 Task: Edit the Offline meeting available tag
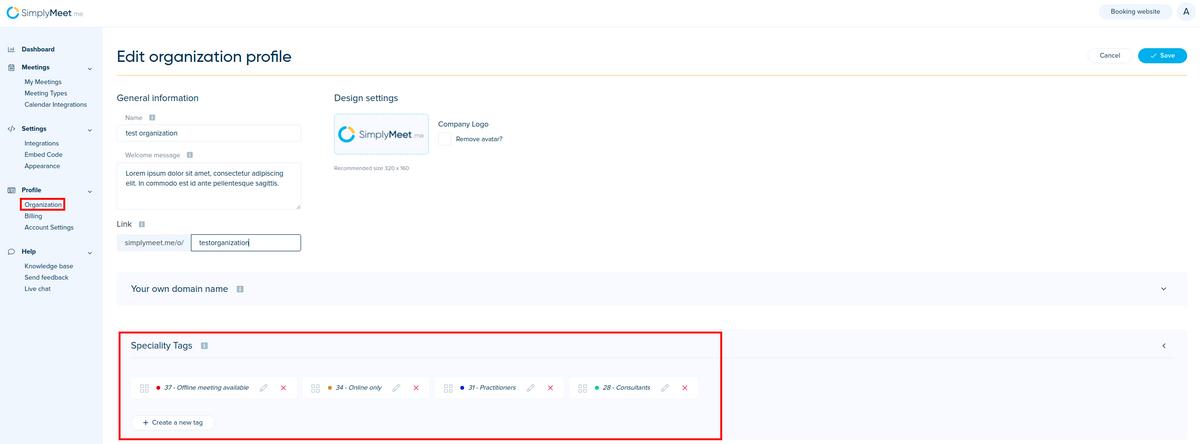(263, 388)
